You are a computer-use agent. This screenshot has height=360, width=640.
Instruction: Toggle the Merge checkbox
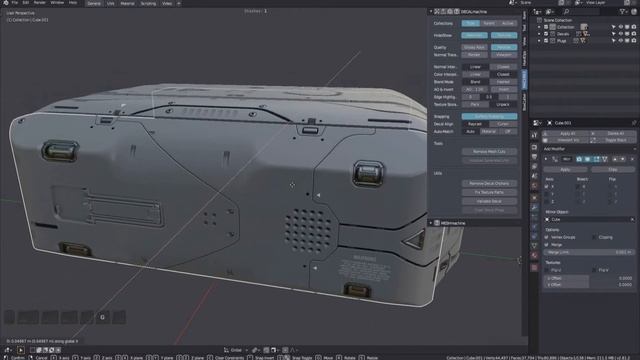tap(547, 244)
